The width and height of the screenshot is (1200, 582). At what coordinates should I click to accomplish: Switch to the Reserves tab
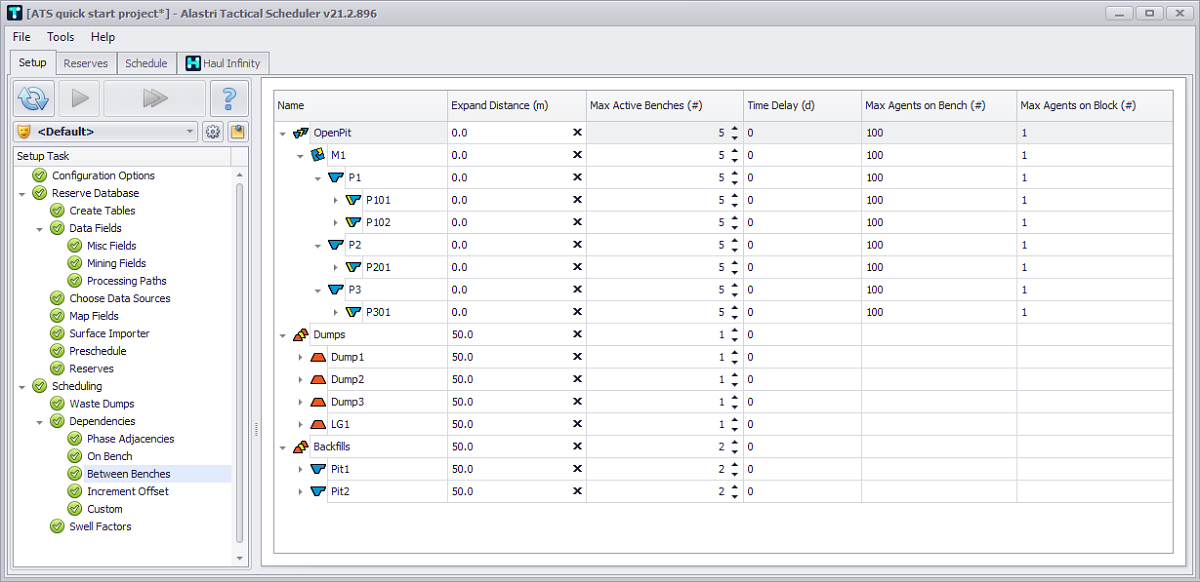86,63
